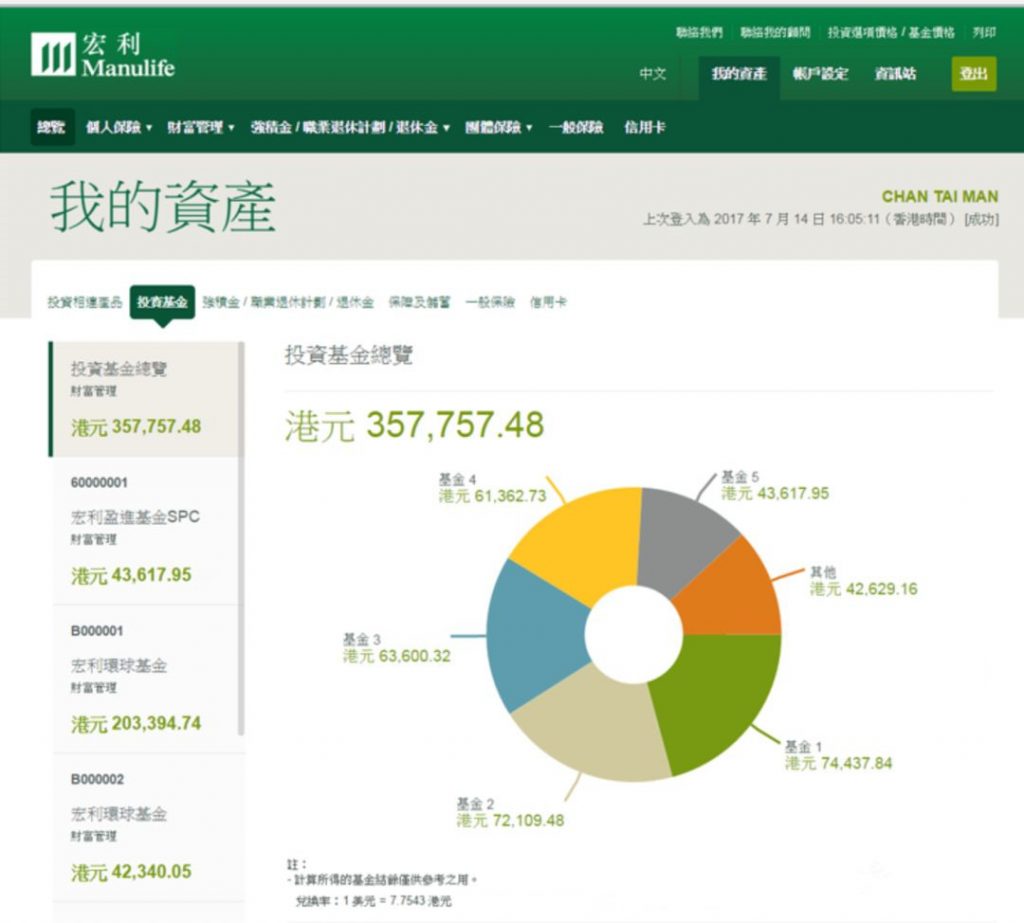The width and height of the screenshot is (1024, 923).
Task: Switch to 一般保險 tab below 我的資產 heading
Action: point(490,302)
